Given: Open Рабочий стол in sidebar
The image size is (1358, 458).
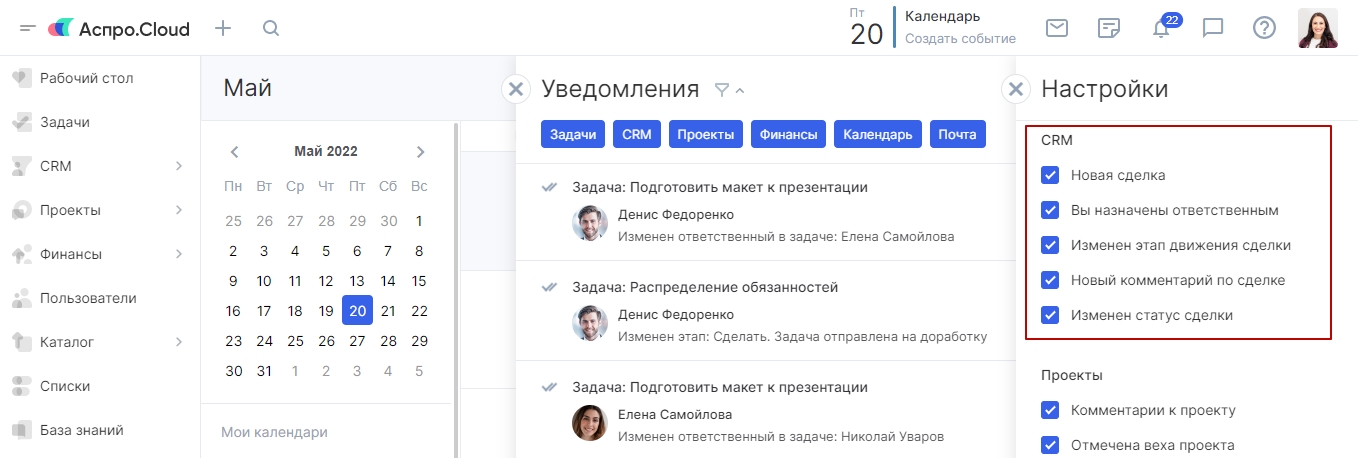Looking at the screenshot, I should (86, 78).
